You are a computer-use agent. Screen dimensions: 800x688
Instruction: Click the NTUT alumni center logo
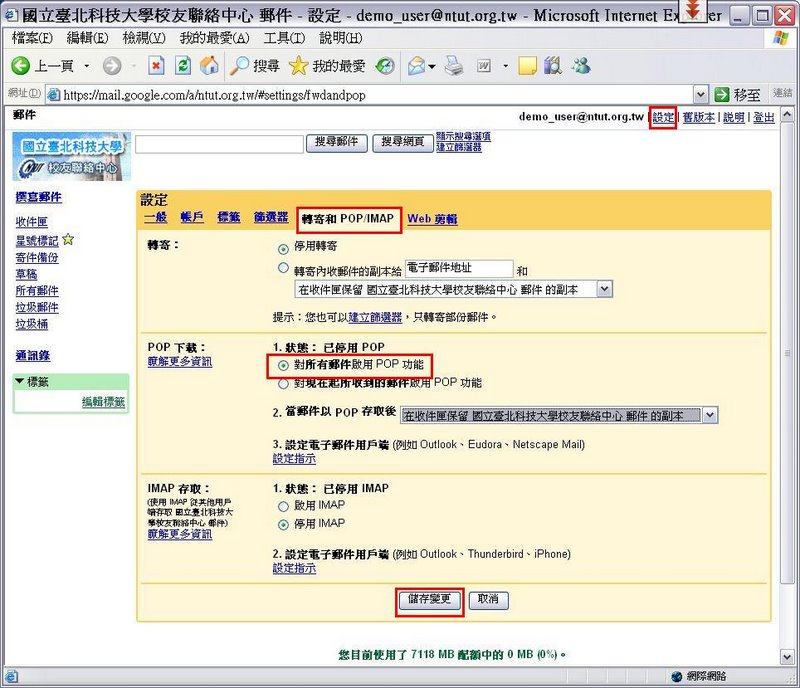pyautogui.click(x=72, y=157)
